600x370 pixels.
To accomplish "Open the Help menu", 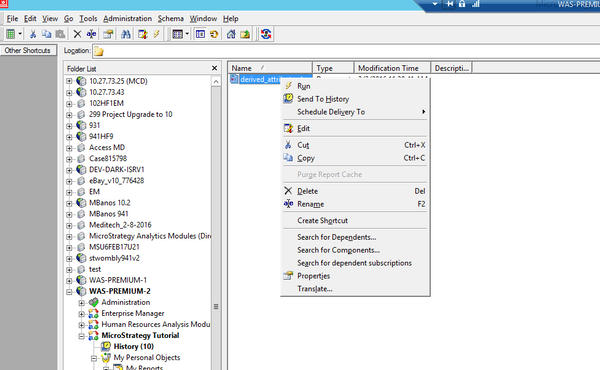I will [230, 18].
